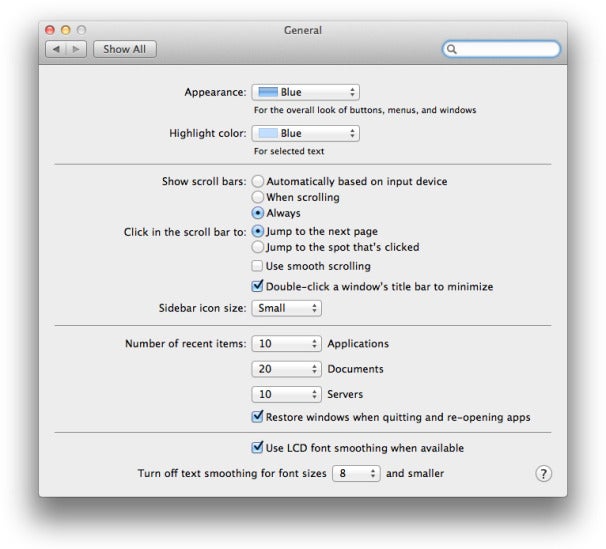Focus the preferences search field

click(501, 49)
